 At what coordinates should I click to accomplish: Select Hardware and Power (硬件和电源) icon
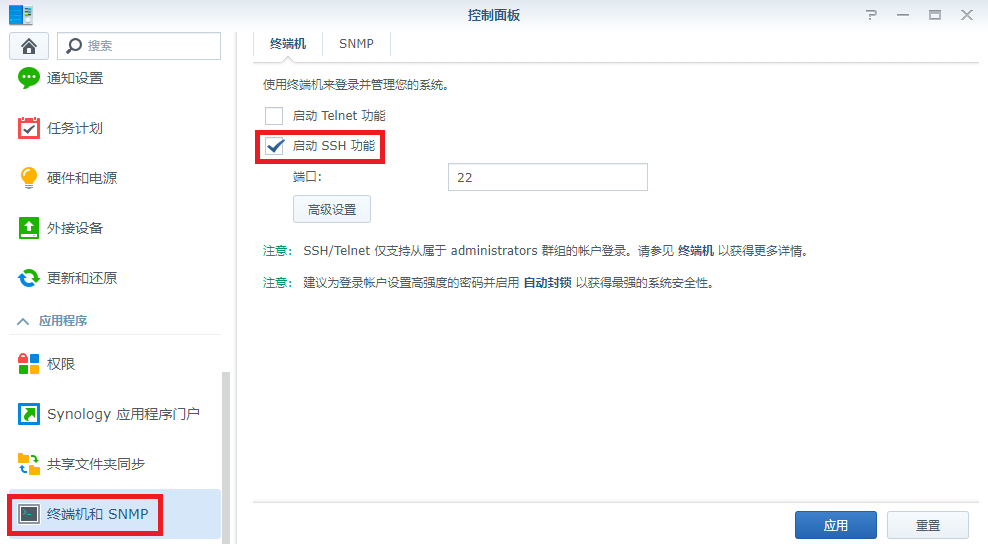pyautogui.click(x=30, y=178)
